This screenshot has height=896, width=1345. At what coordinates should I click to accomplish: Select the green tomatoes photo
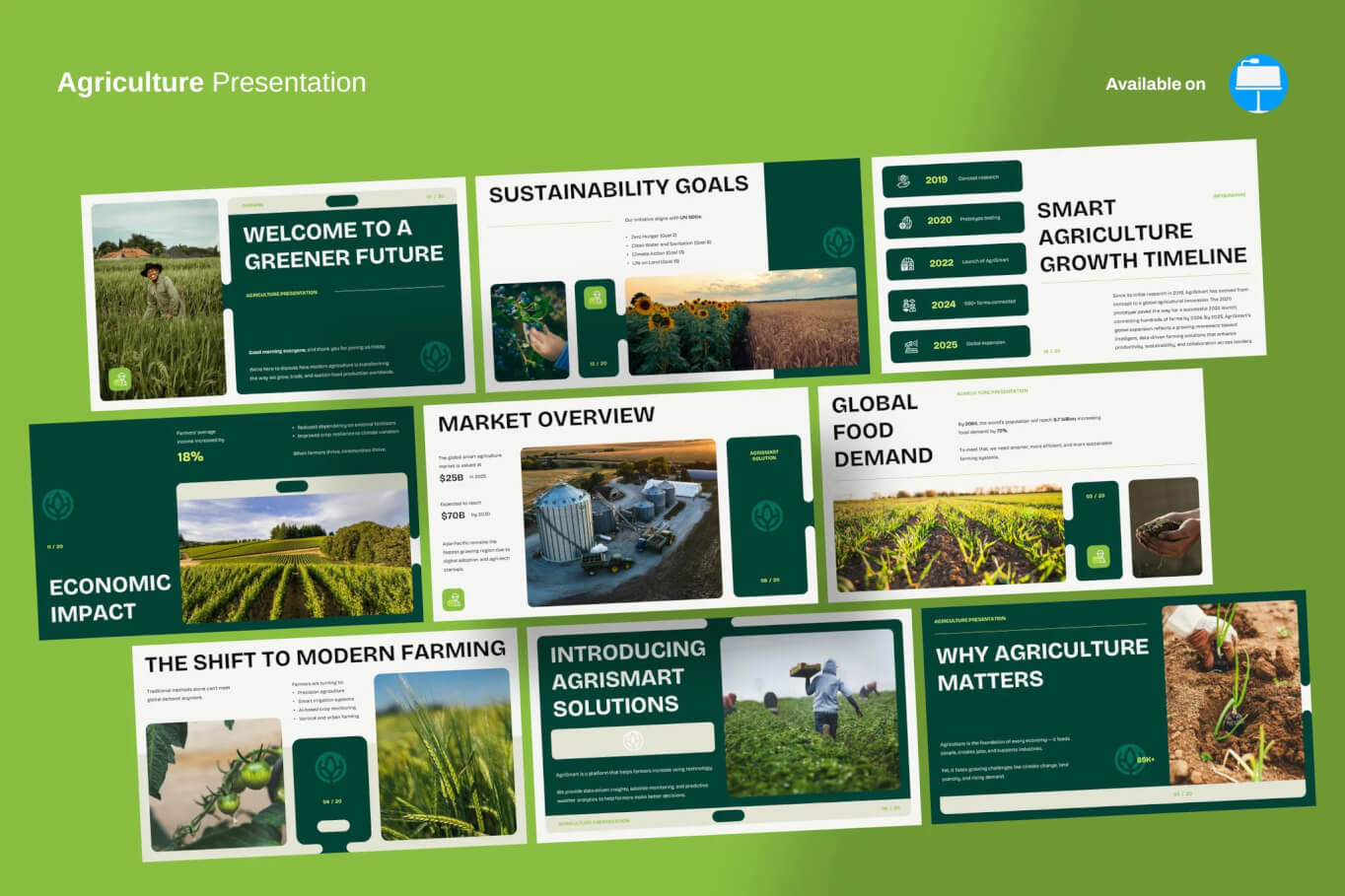tap(216, 784)
